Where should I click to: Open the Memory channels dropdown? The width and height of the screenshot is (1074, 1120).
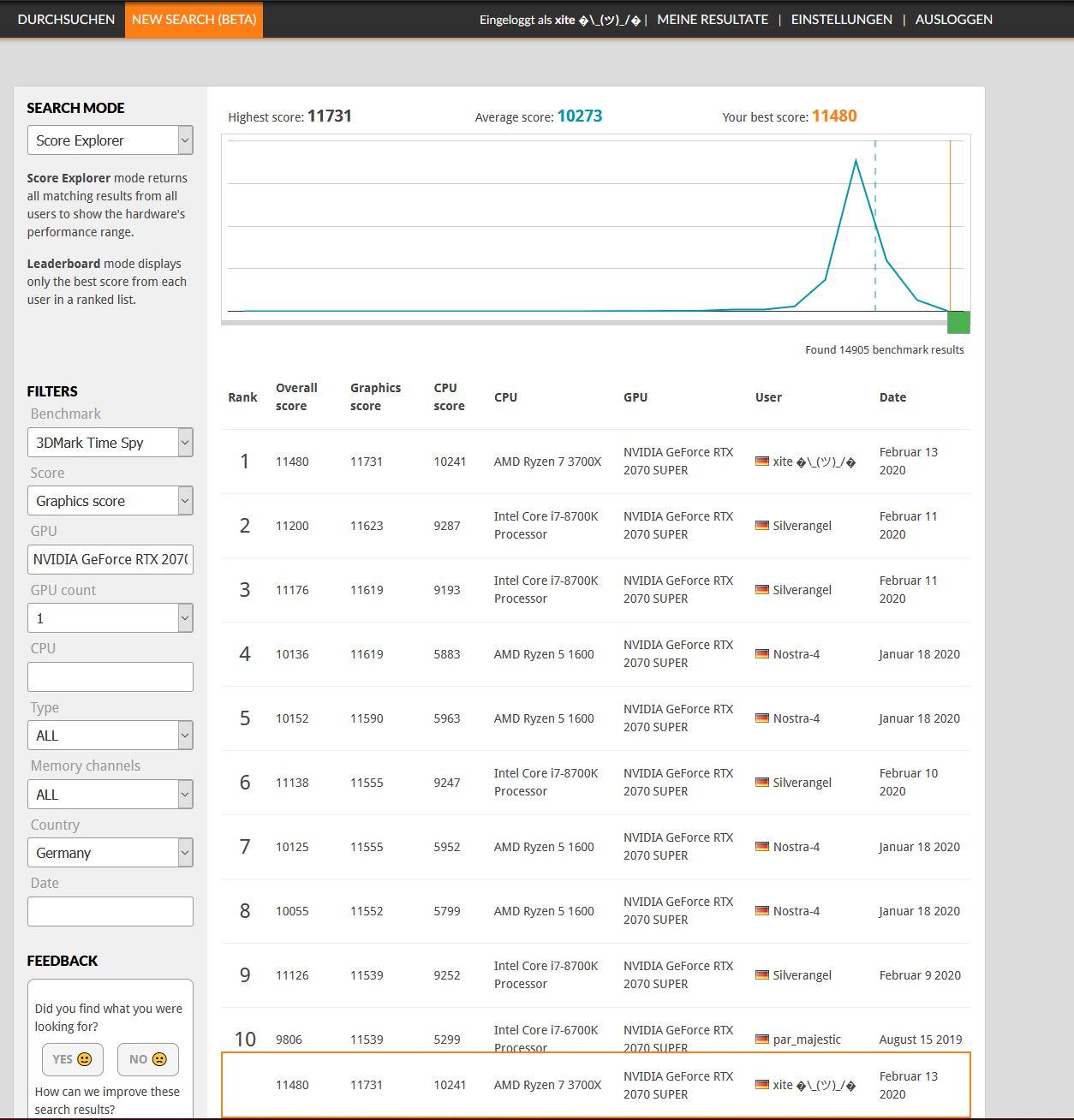pyautogui.click(x=110, y=795)
